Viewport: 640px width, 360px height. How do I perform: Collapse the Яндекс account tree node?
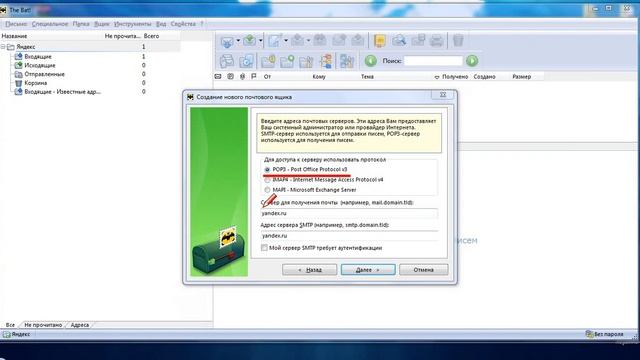coord(3,47)
